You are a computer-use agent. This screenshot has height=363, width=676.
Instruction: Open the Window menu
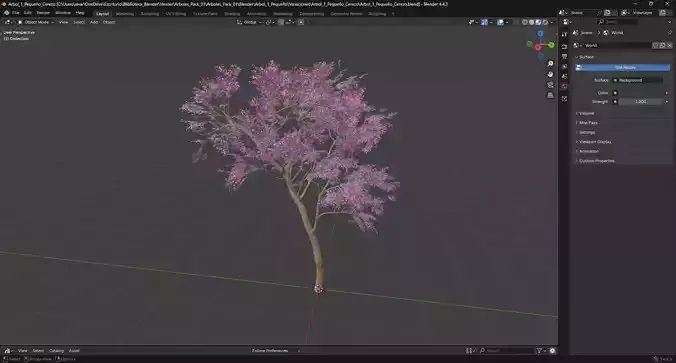coord(63,13)
